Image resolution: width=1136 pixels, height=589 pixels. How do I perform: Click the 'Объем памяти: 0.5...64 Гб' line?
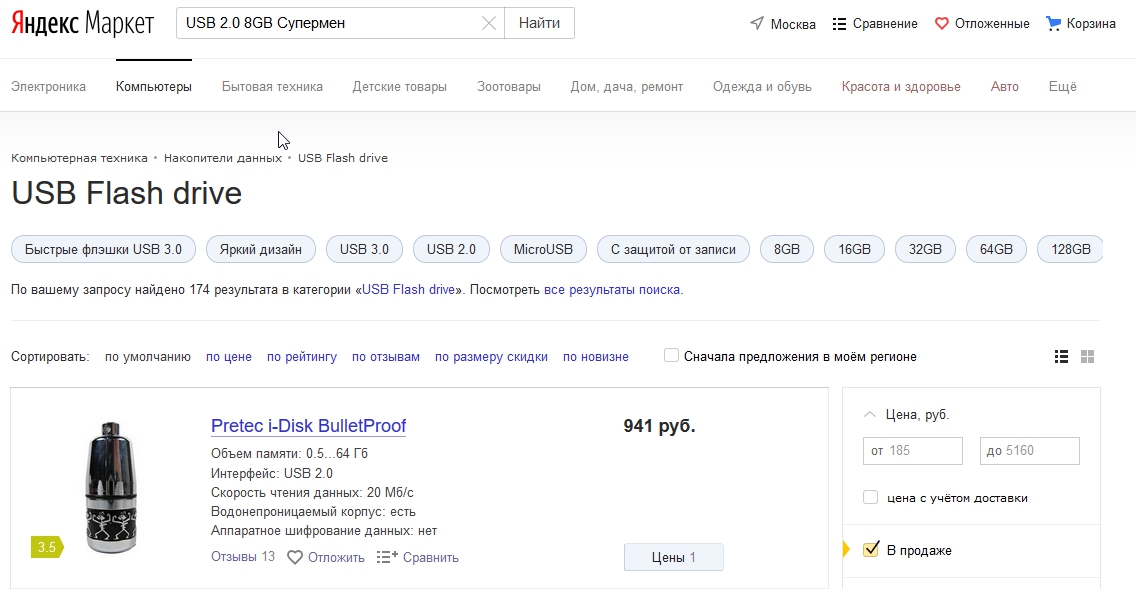(289, 454)
